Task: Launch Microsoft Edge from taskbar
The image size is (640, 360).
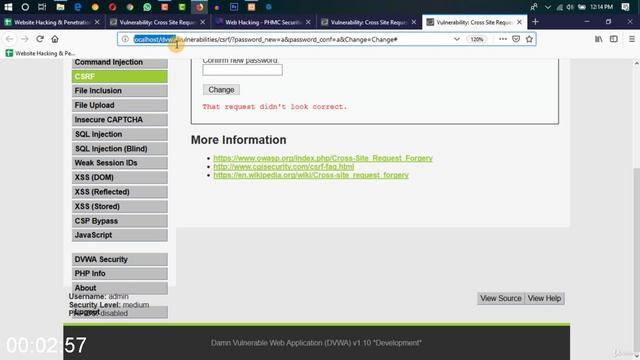Action: 78,7
